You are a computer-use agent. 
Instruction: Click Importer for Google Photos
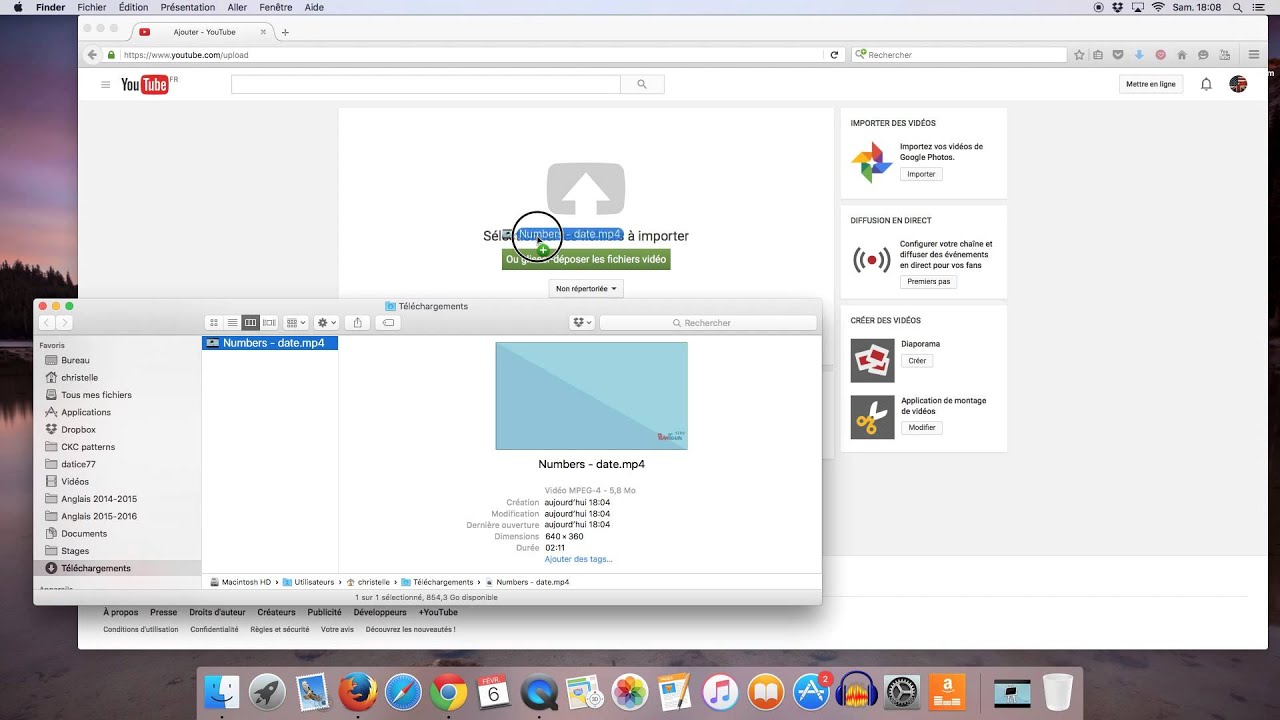pos(921,174)
